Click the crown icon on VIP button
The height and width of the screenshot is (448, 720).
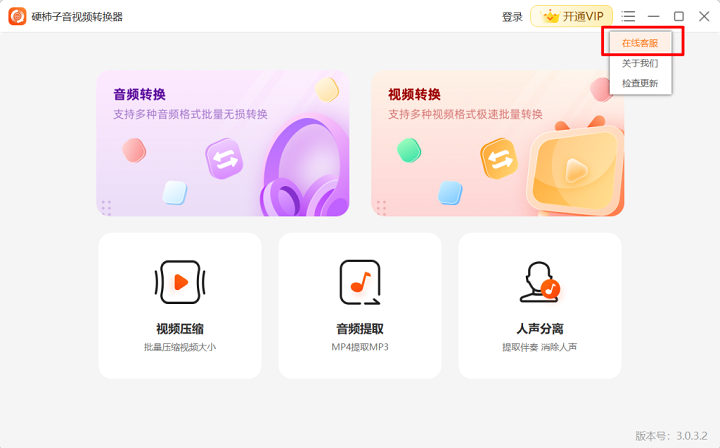550,17
